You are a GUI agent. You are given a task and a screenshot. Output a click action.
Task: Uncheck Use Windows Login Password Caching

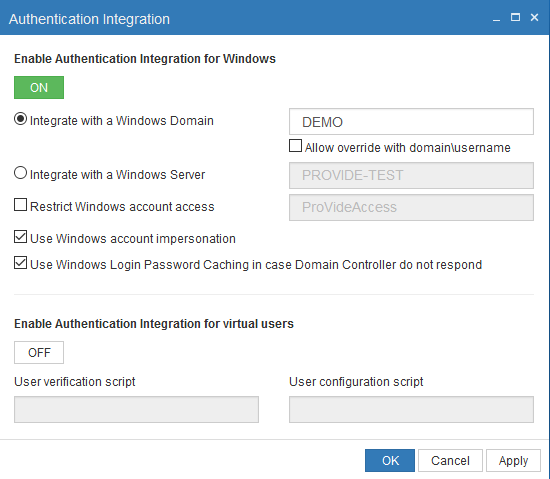click(20, 263)
